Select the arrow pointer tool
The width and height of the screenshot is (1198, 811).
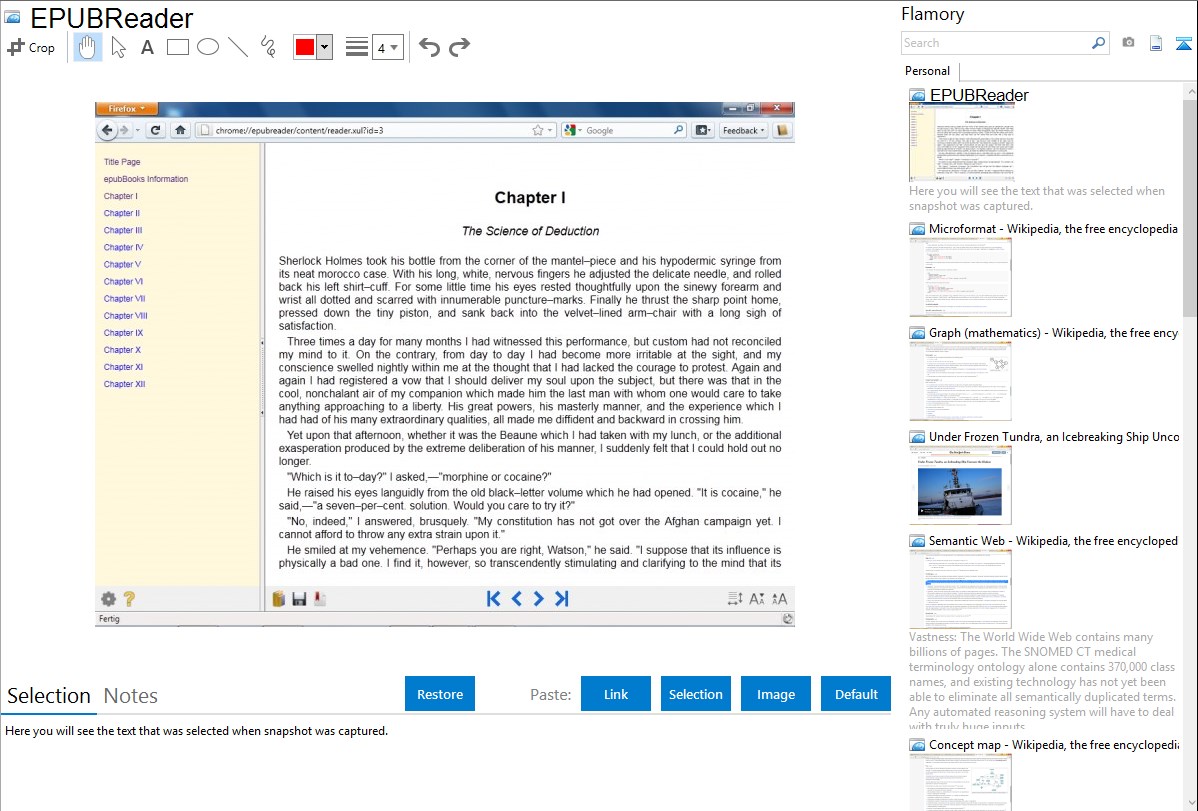[118, 47]
